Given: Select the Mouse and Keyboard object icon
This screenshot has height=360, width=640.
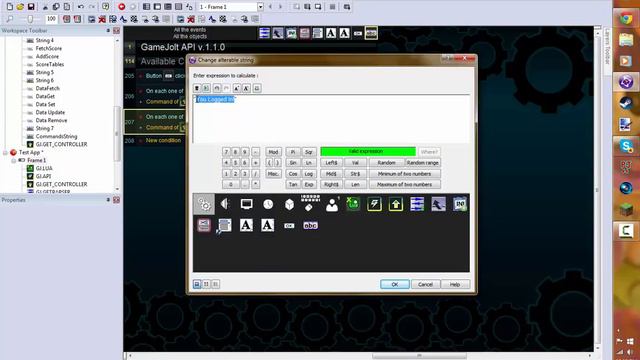Looking at the screenshot, I should [x=310, y=203].
